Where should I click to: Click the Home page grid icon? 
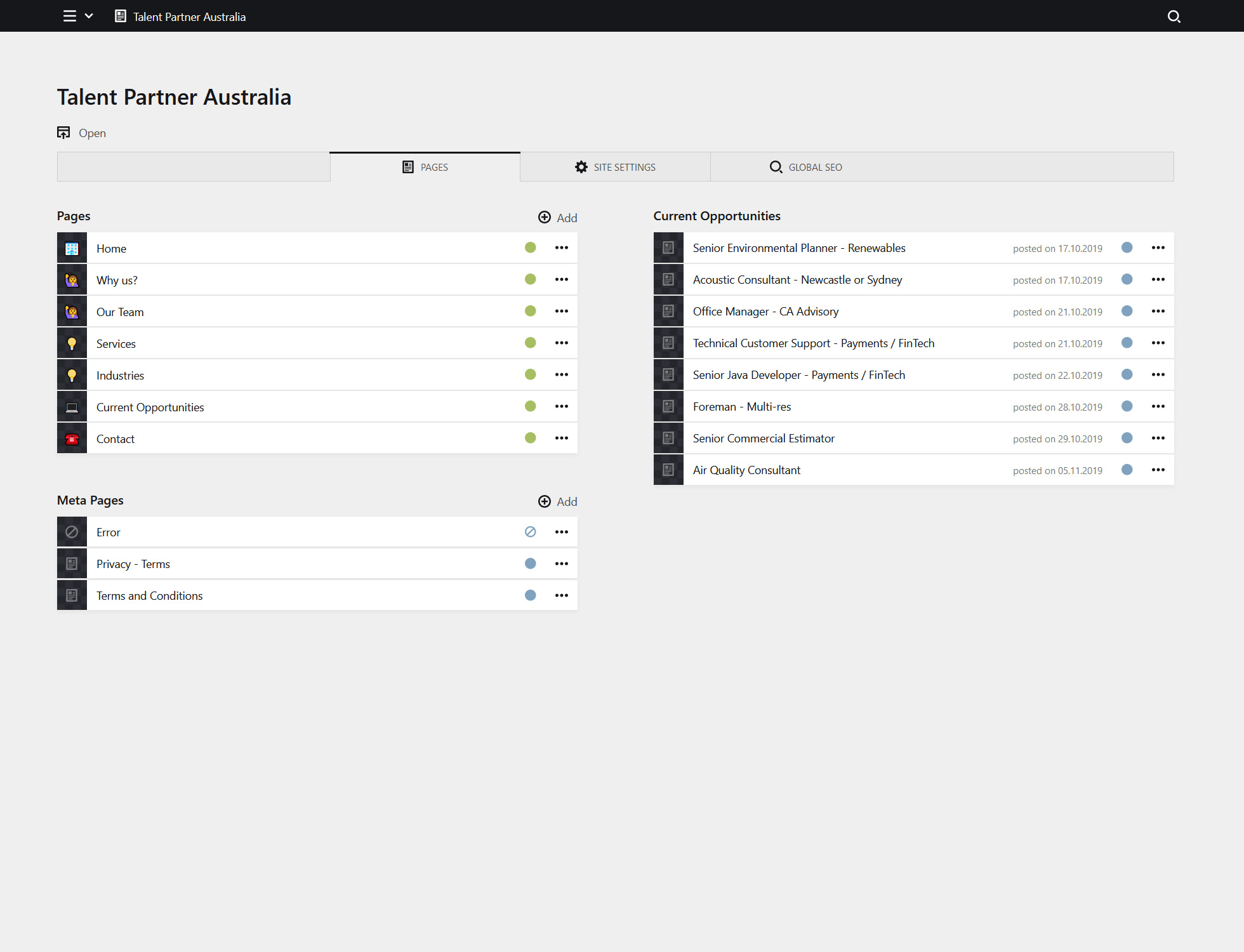click(x=72, y=248)
